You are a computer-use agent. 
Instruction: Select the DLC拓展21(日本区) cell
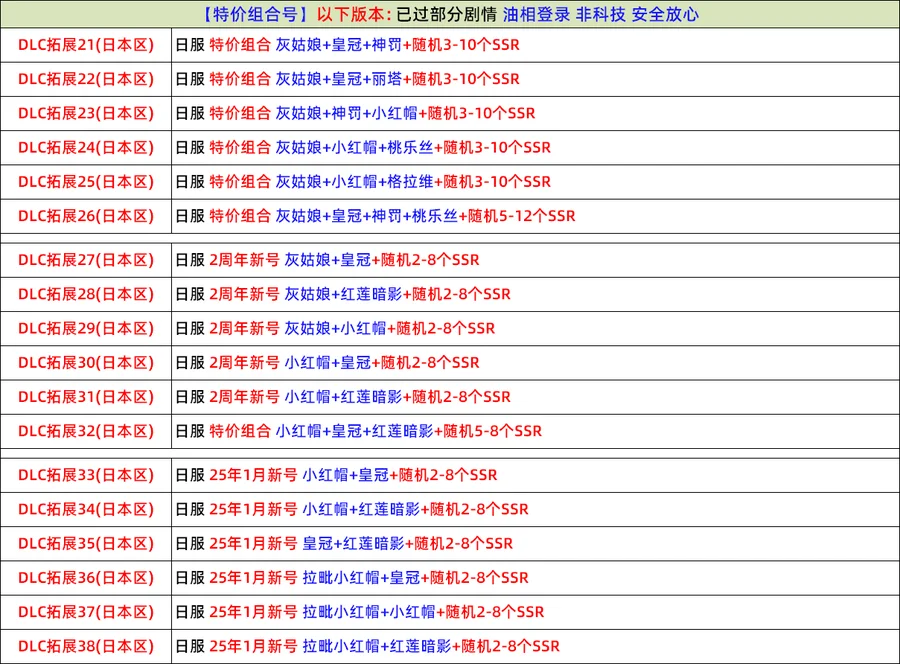tap(86, 45)
